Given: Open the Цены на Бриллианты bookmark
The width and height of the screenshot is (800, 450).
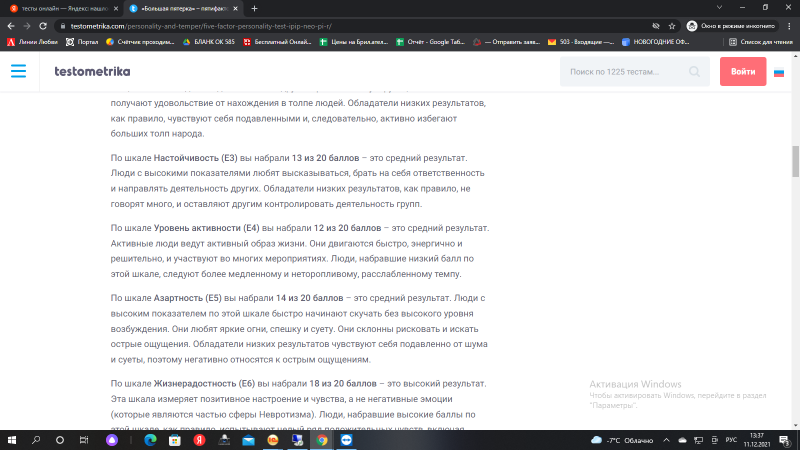Looking at the screenshot, I should tap(352, 42).
